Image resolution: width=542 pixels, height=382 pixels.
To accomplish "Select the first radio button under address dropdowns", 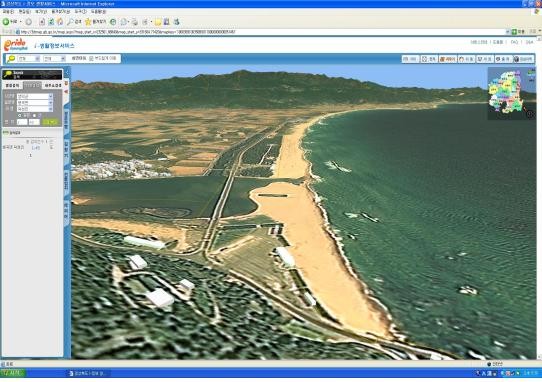I will (19, 115).
